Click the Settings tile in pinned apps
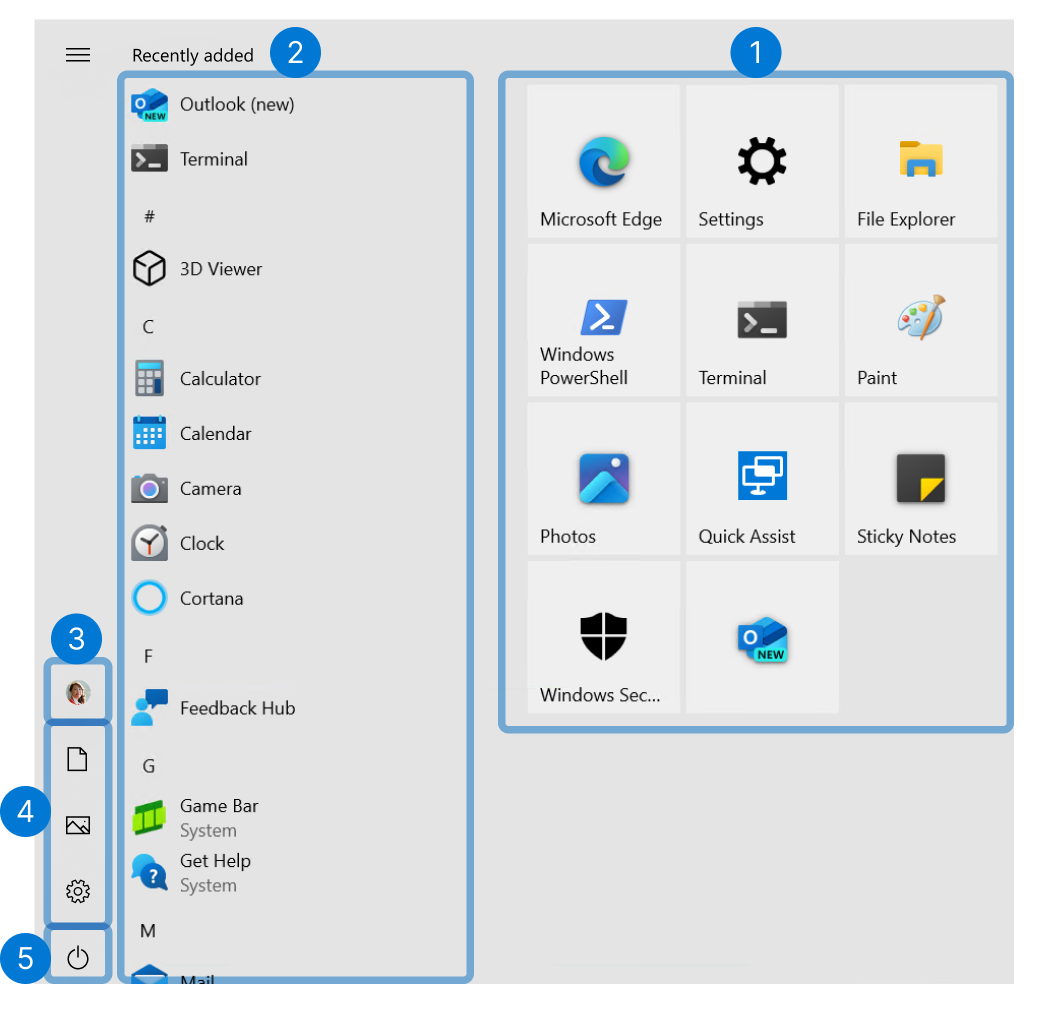The height and width of the screenshot is (1010, 1038). [x=762, y=162]
